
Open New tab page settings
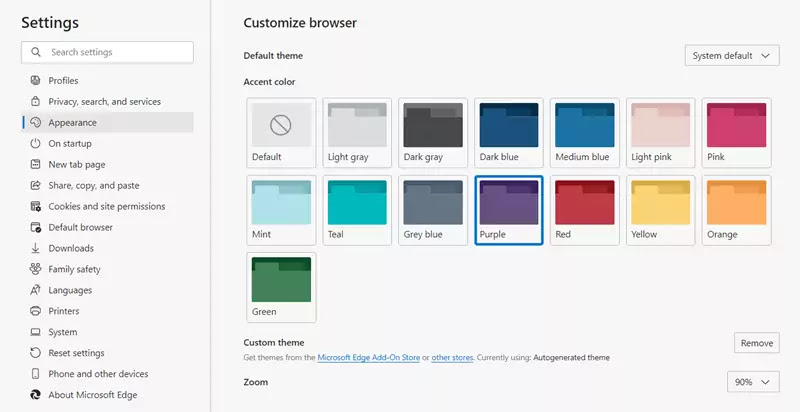[108, 164]
